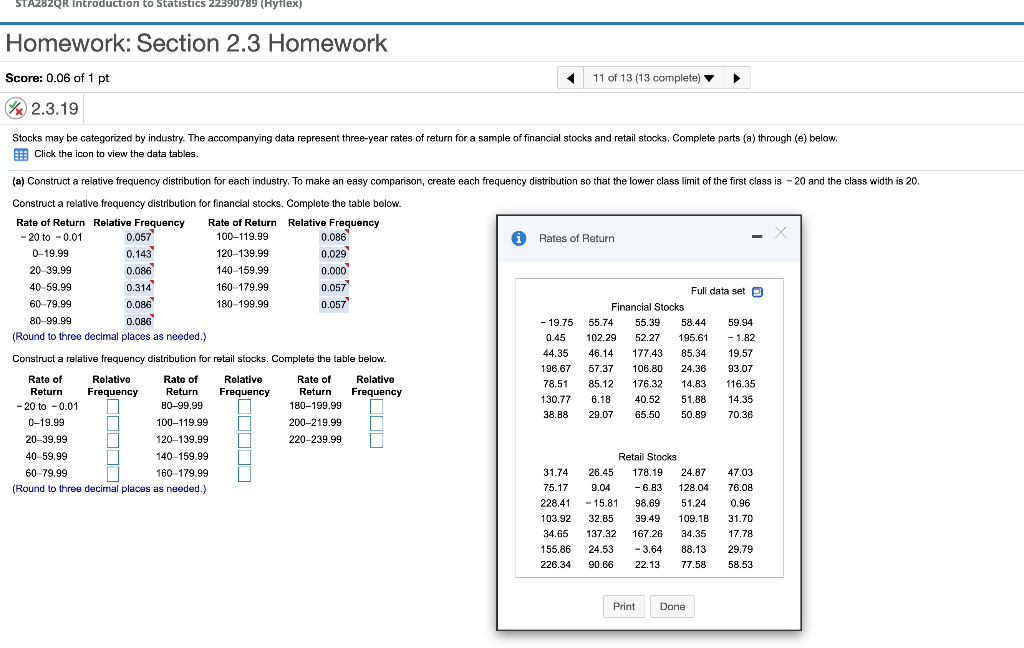Image resolution: width=1024 pixels, height=648 pixels.
Task: Select retail input box for 60–79.99
Action: [x=113, y=474]
